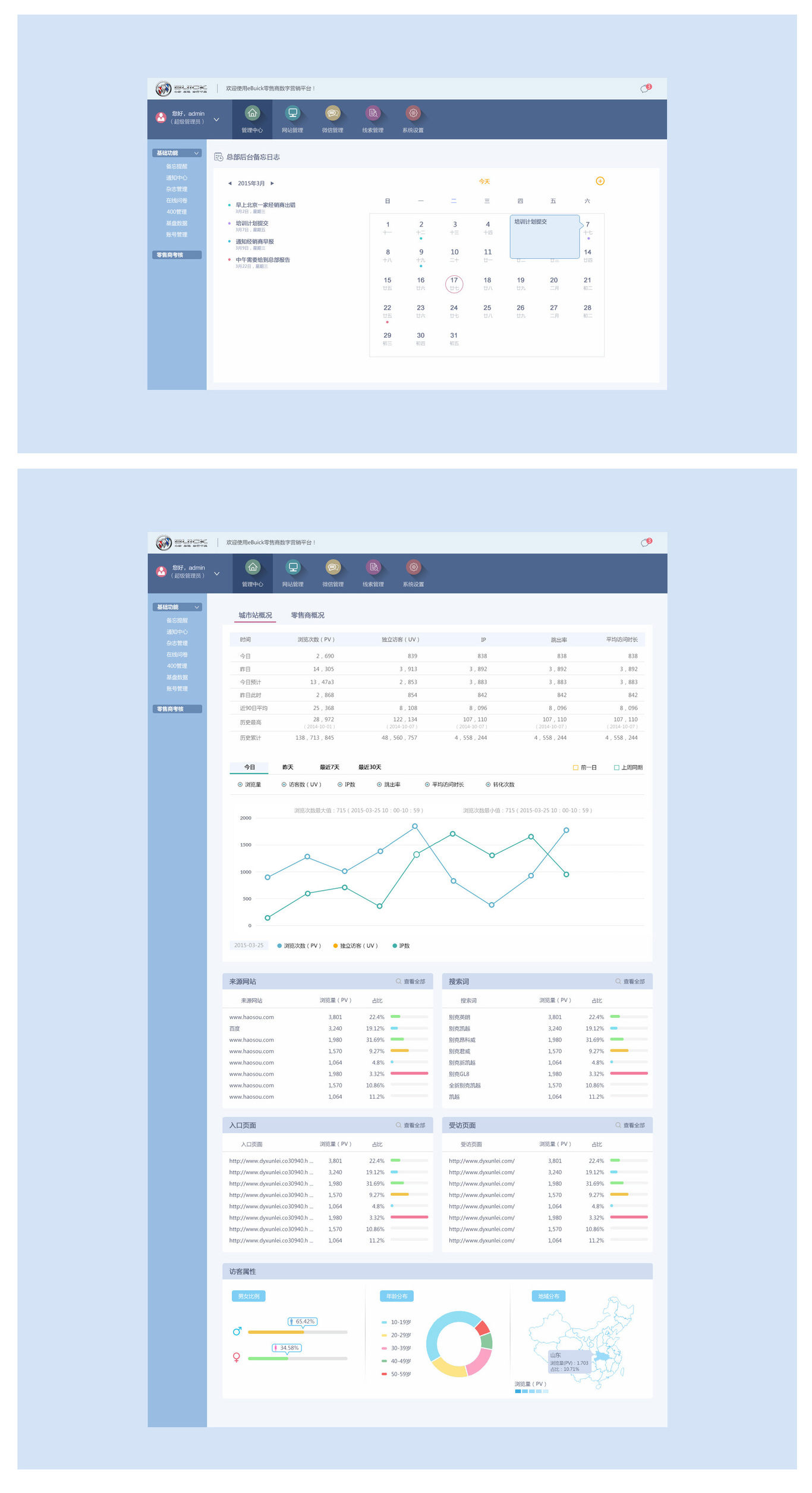Expand 零售商考核 on calendar page sidebar
Screen dimensions: 812x1493
(177, 255)
